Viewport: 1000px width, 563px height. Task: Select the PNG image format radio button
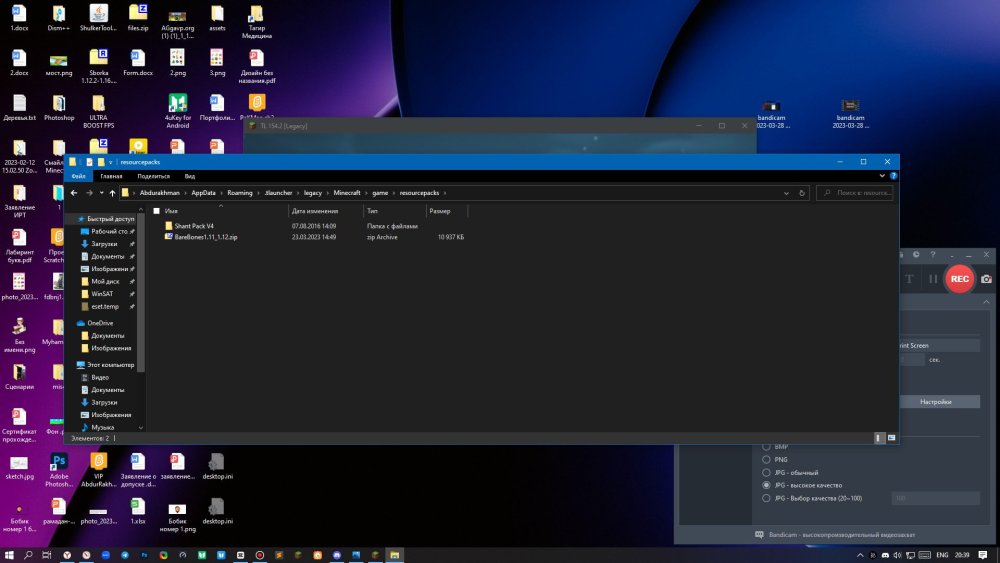pos(766,460)
